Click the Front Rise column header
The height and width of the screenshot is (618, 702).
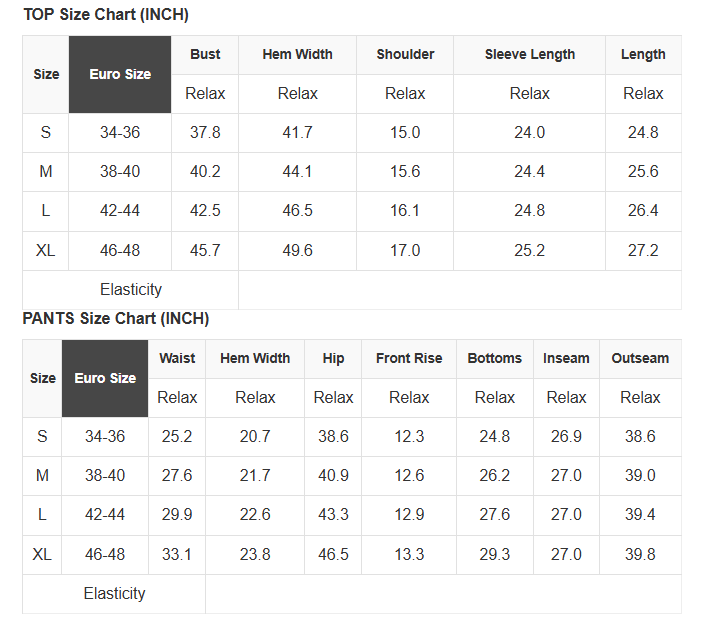409,358
